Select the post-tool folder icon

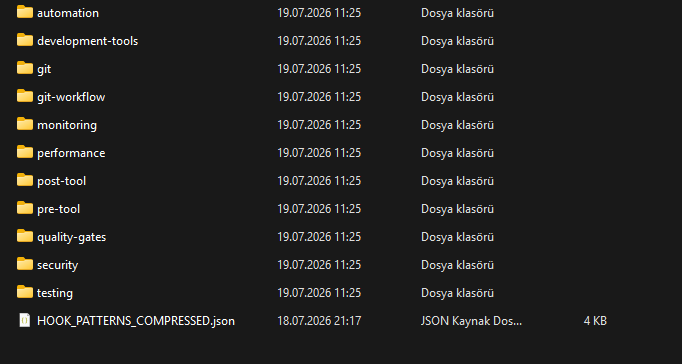tap(25, 180)
